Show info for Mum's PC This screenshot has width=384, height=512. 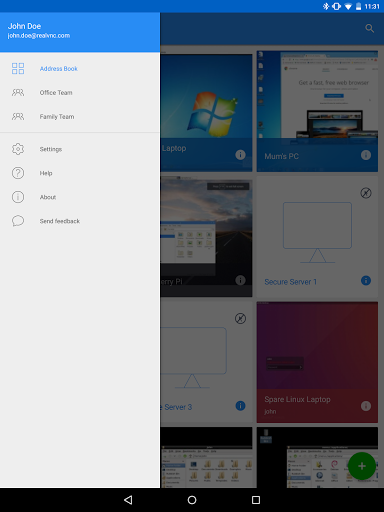pos(366,155)
